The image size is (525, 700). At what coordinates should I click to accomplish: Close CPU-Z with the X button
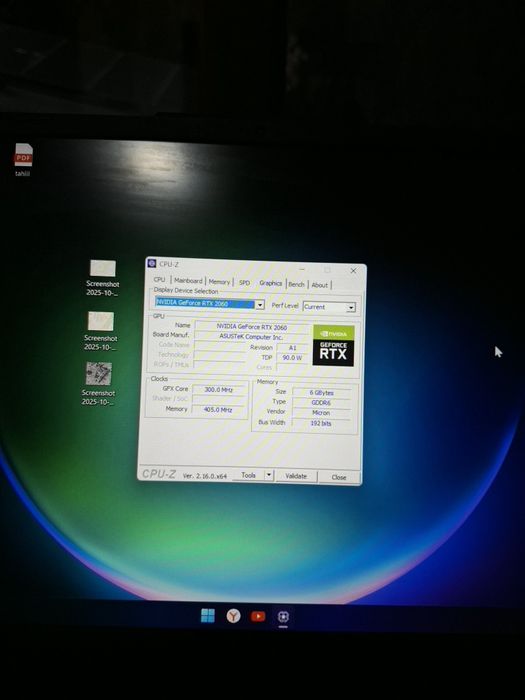(x=353, y=271)
